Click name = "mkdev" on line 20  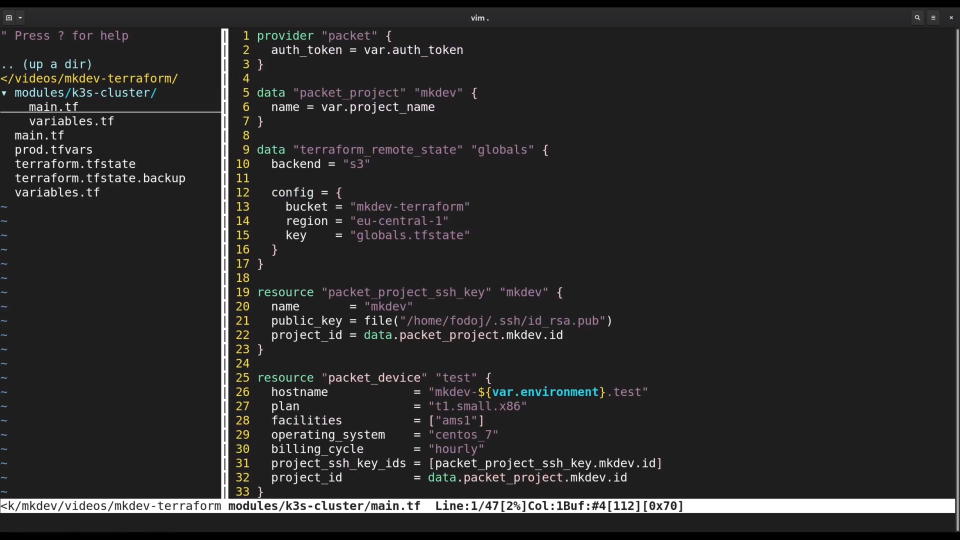pos(342,307)
